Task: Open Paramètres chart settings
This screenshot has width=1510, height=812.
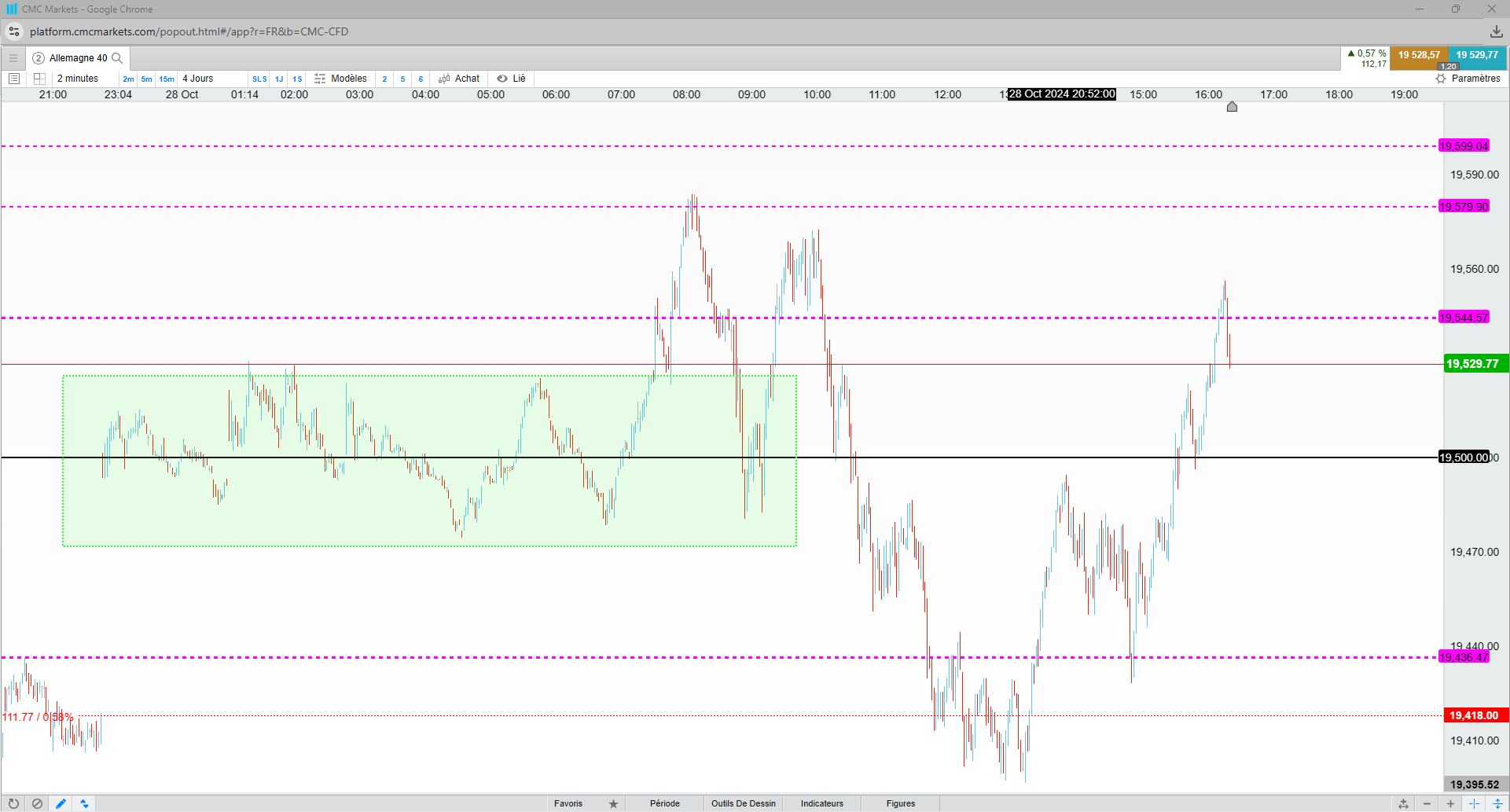Action: [x=1468, y=79]
